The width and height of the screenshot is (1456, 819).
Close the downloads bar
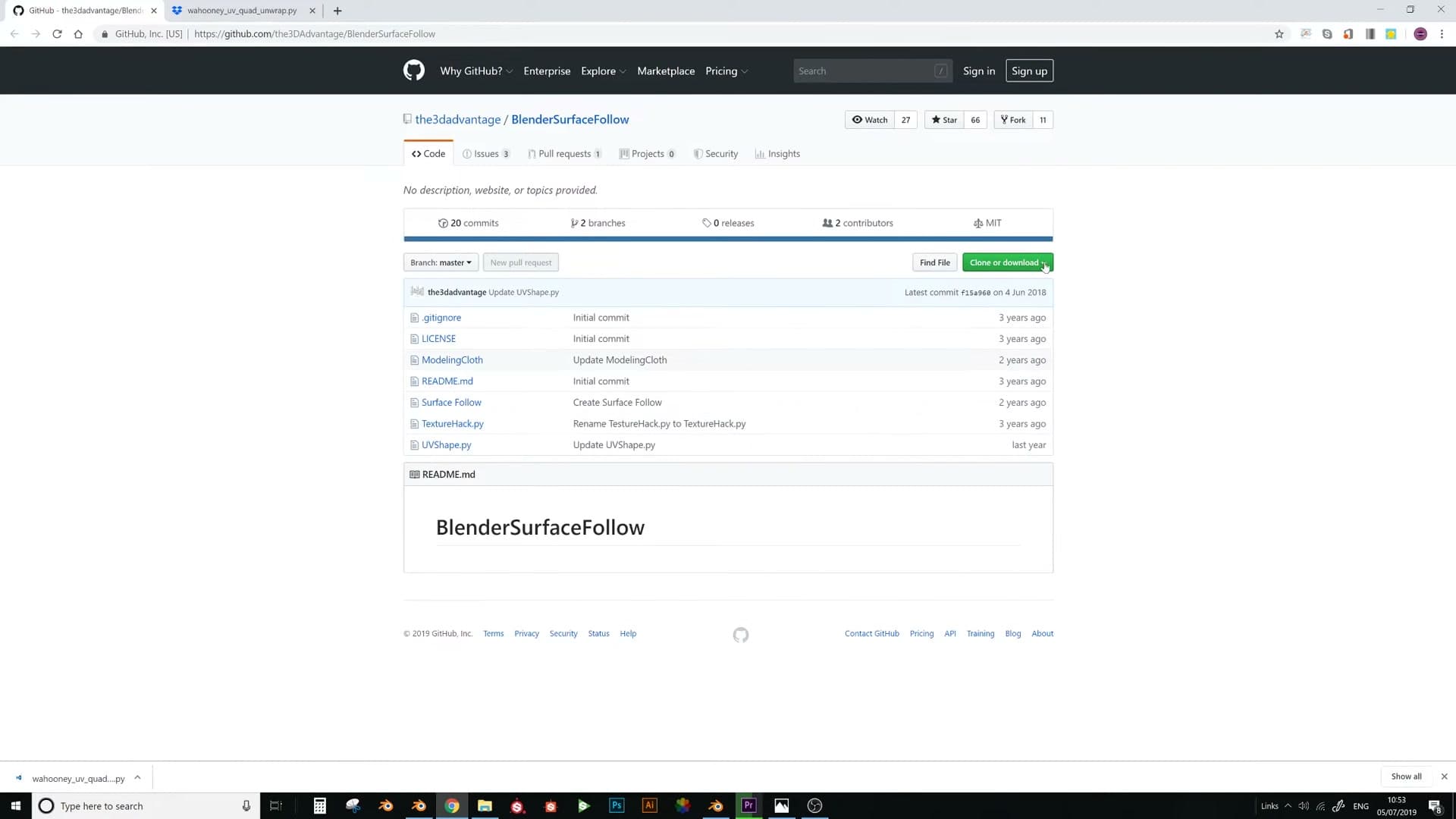click(x=1445, y=777)
